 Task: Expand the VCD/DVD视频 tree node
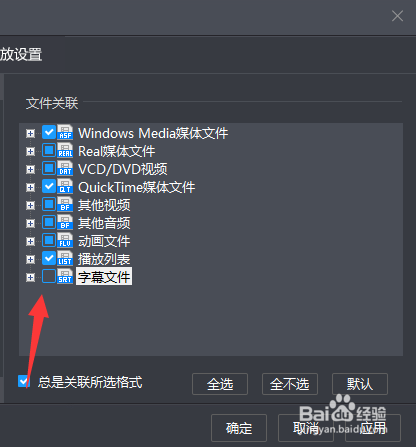pos(30,170)
